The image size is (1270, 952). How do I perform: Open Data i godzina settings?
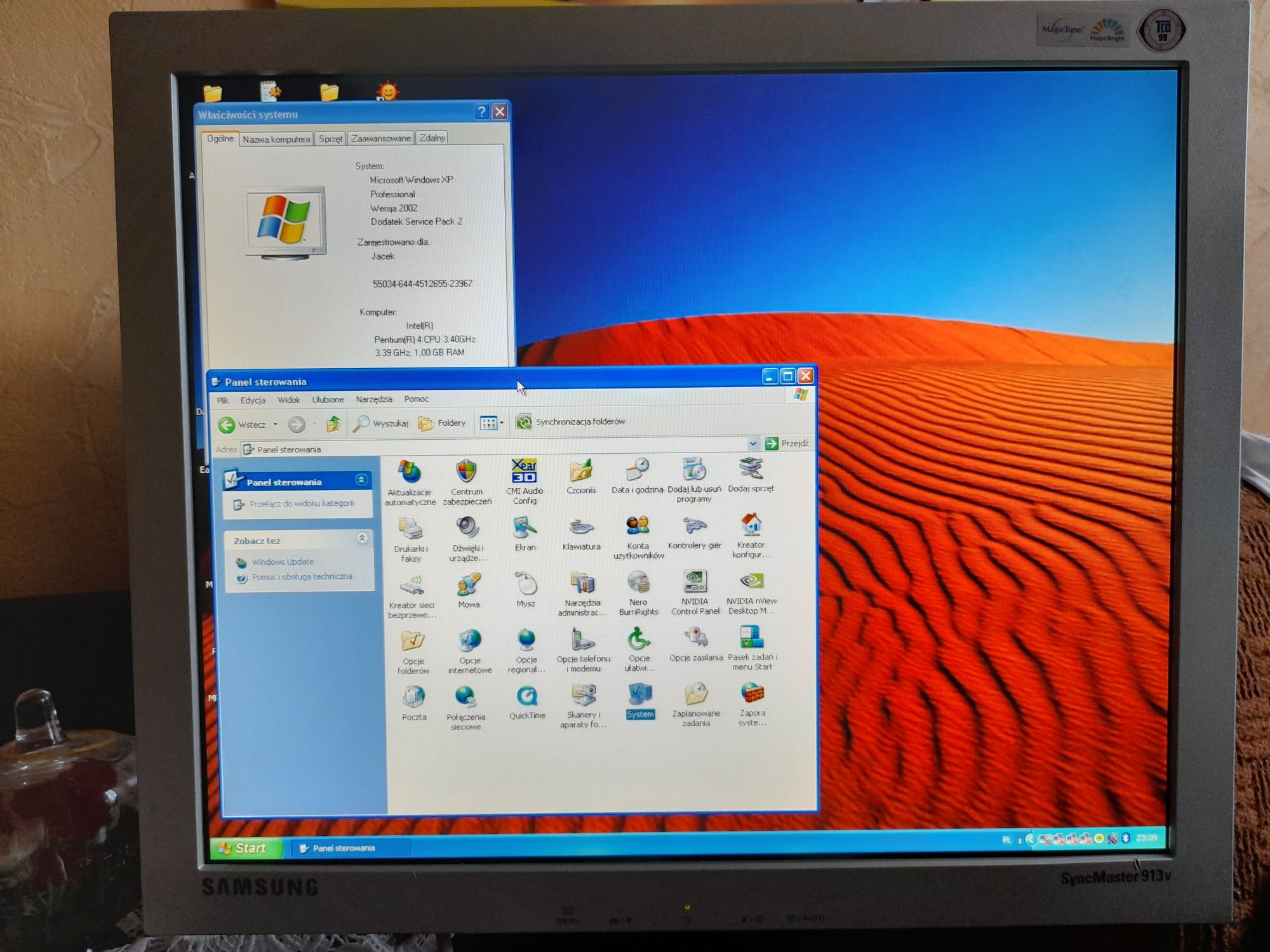[637, 476]
